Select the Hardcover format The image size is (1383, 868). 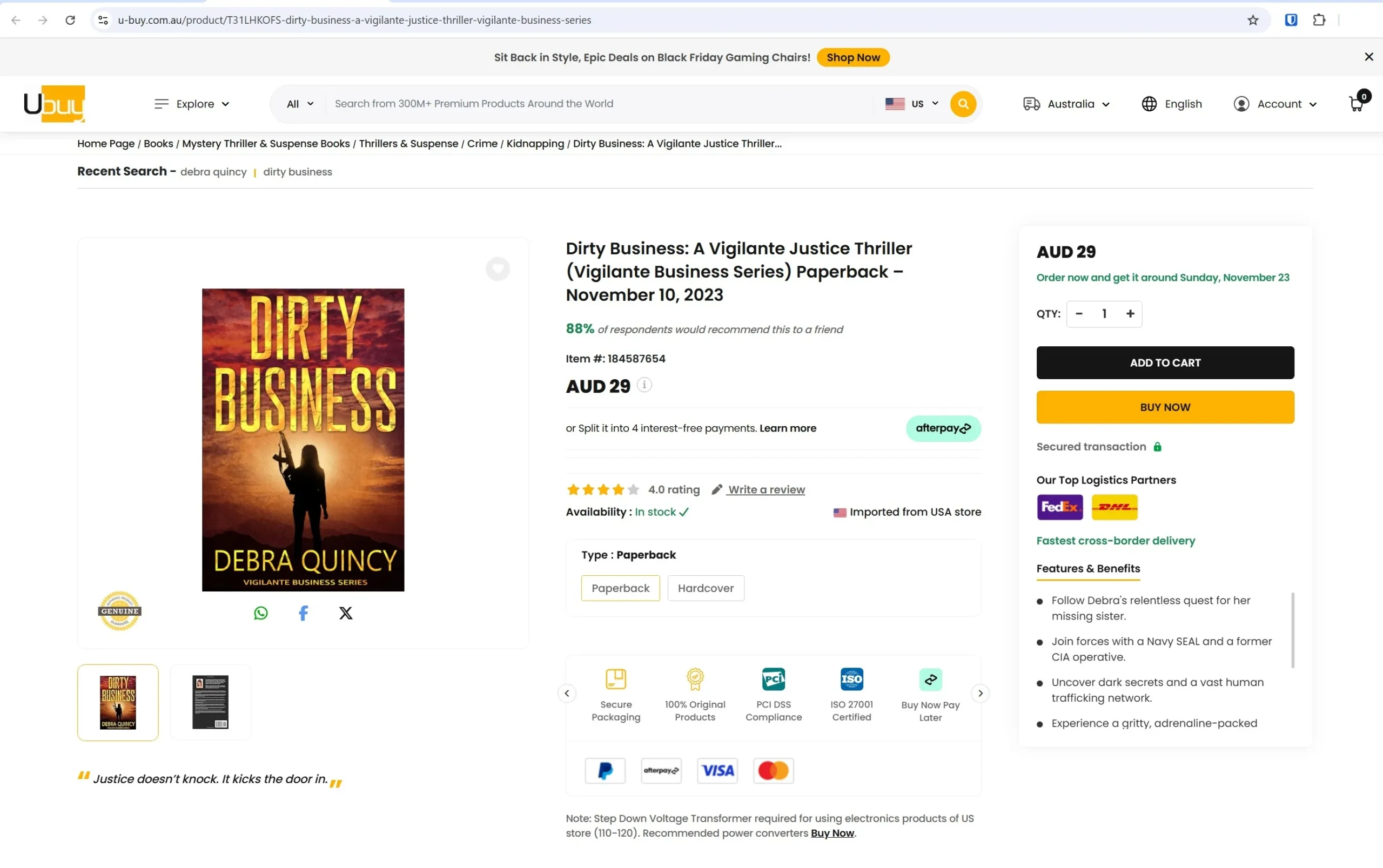pyautogui.click(x=705, y=588)
